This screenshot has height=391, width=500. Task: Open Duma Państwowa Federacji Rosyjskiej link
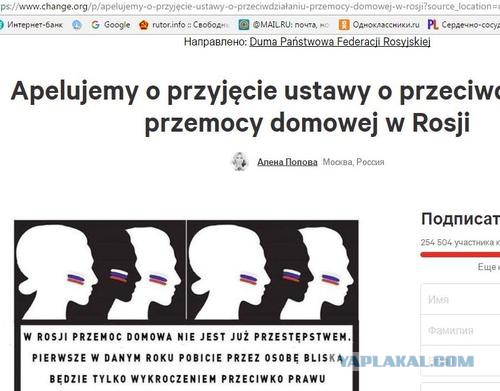pyautogui.click(x=340, y=42)
